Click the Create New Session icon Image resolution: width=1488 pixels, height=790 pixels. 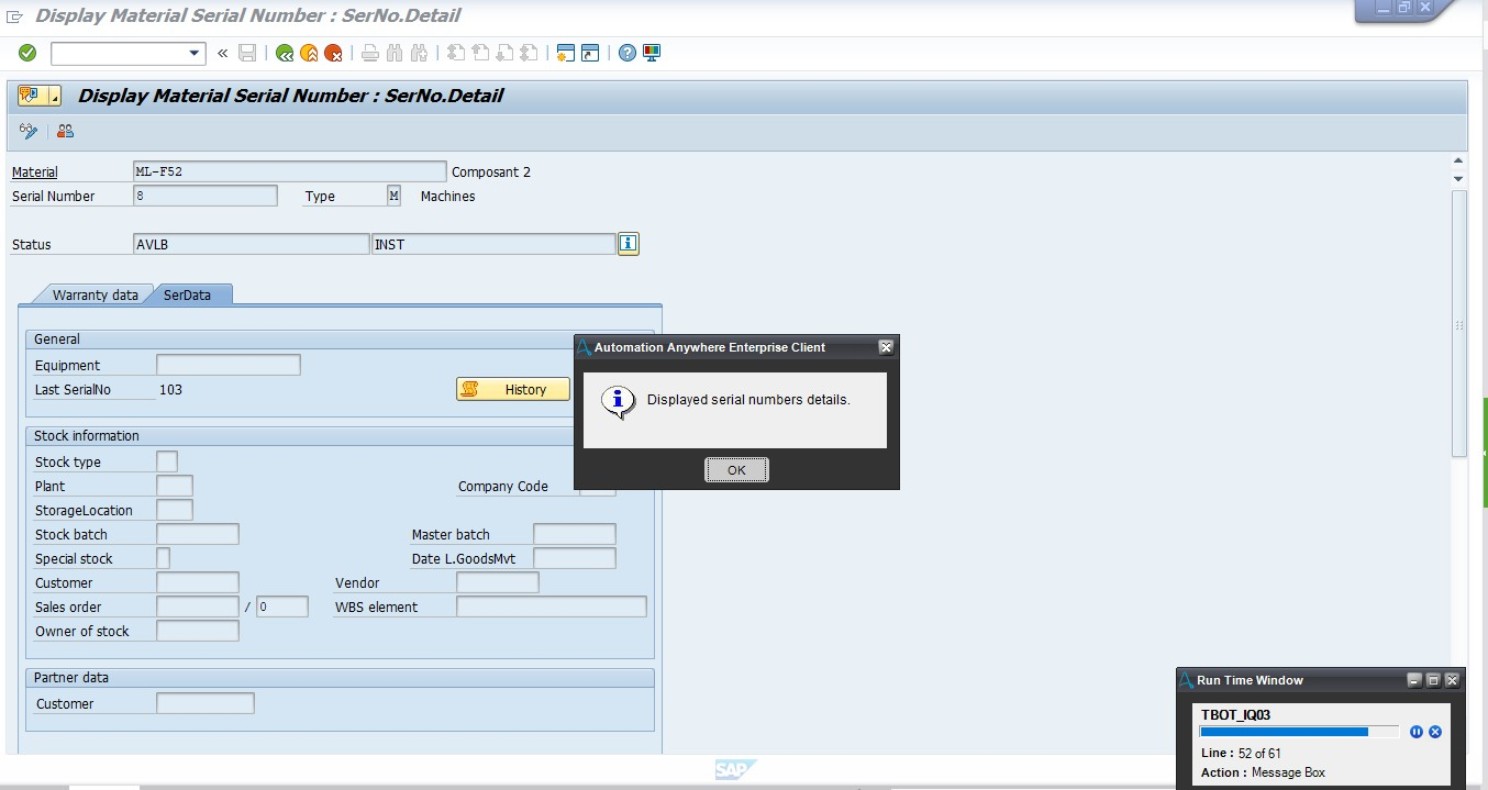click(566, 53)
